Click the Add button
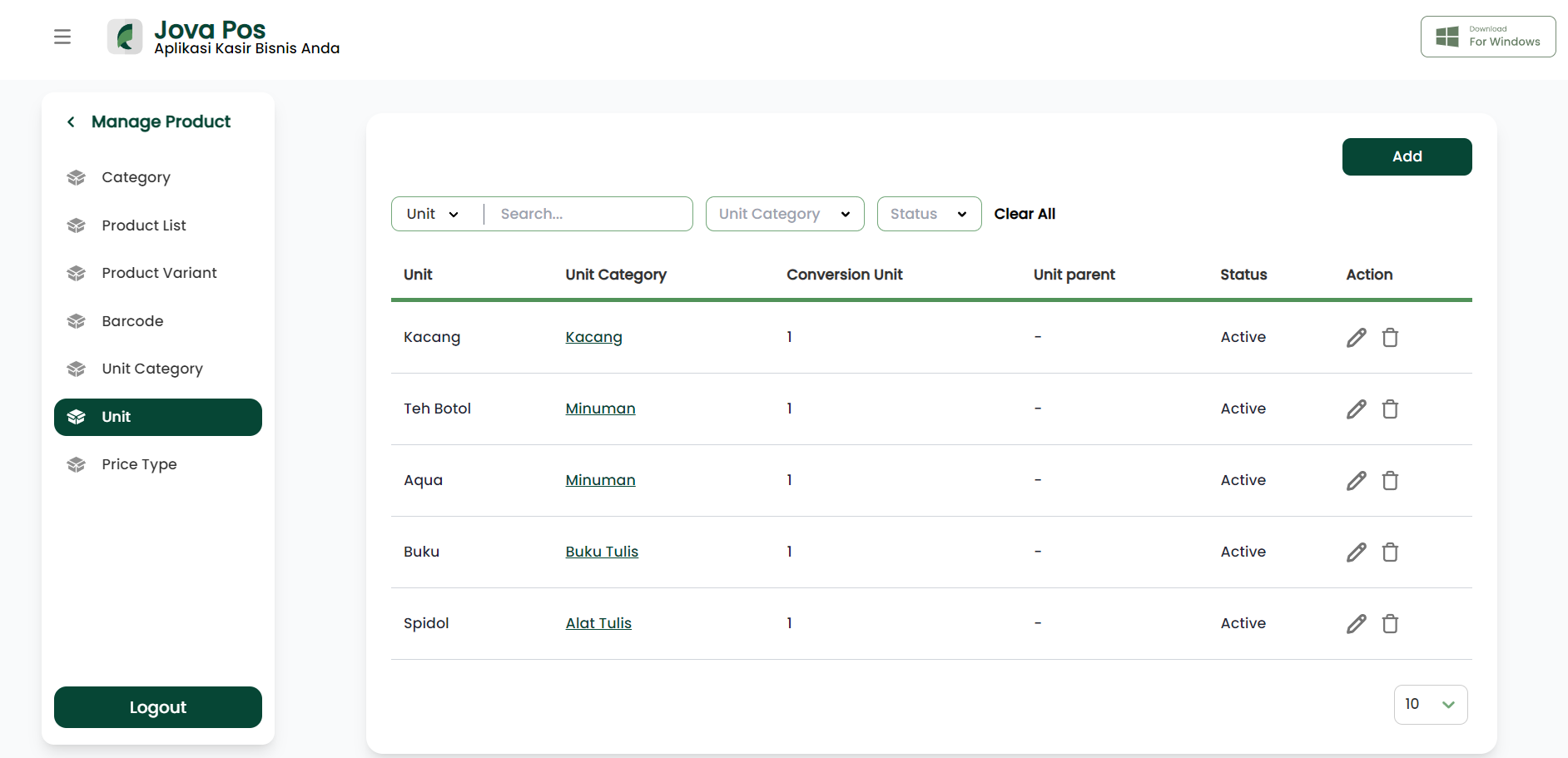Screen dimensions: 1568x758 1407,156
